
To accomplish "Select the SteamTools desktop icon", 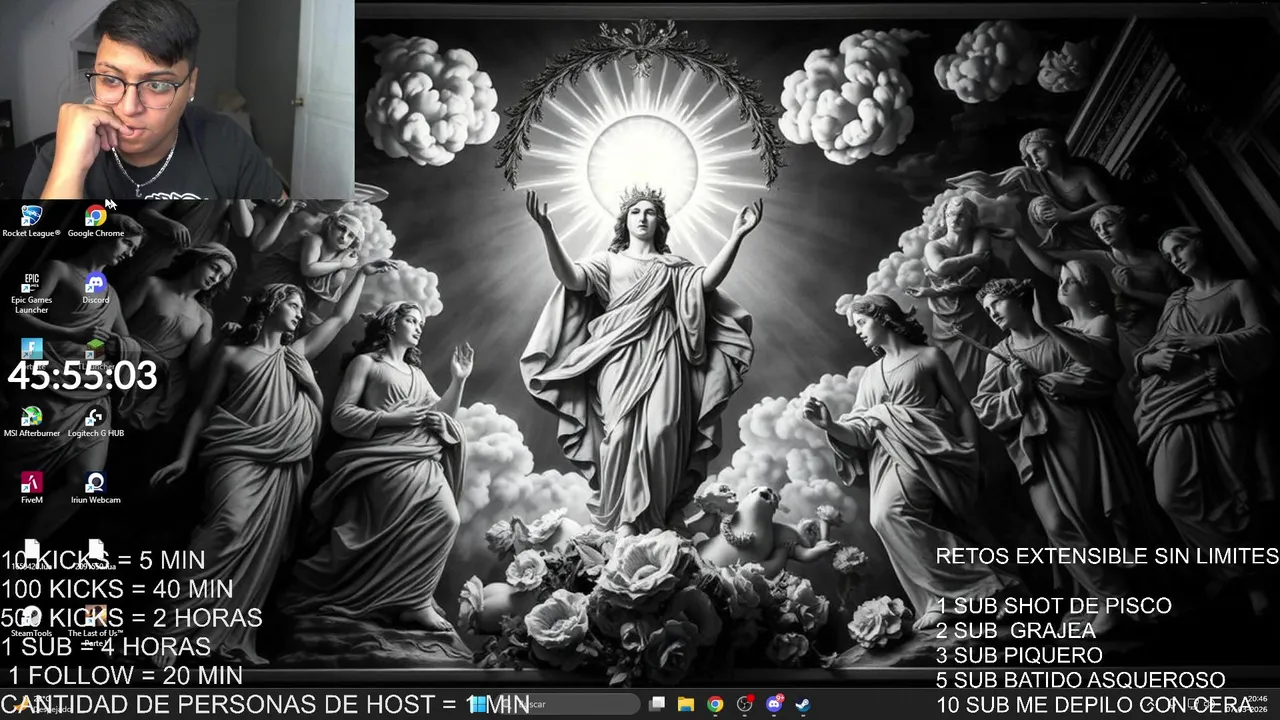I will point(31,621).
